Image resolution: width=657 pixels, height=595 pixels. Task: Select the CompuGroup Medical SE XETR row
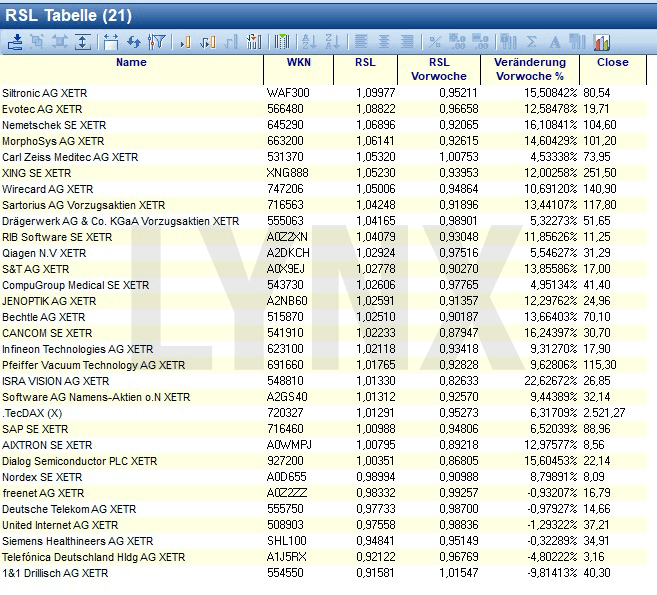(323, 285)
